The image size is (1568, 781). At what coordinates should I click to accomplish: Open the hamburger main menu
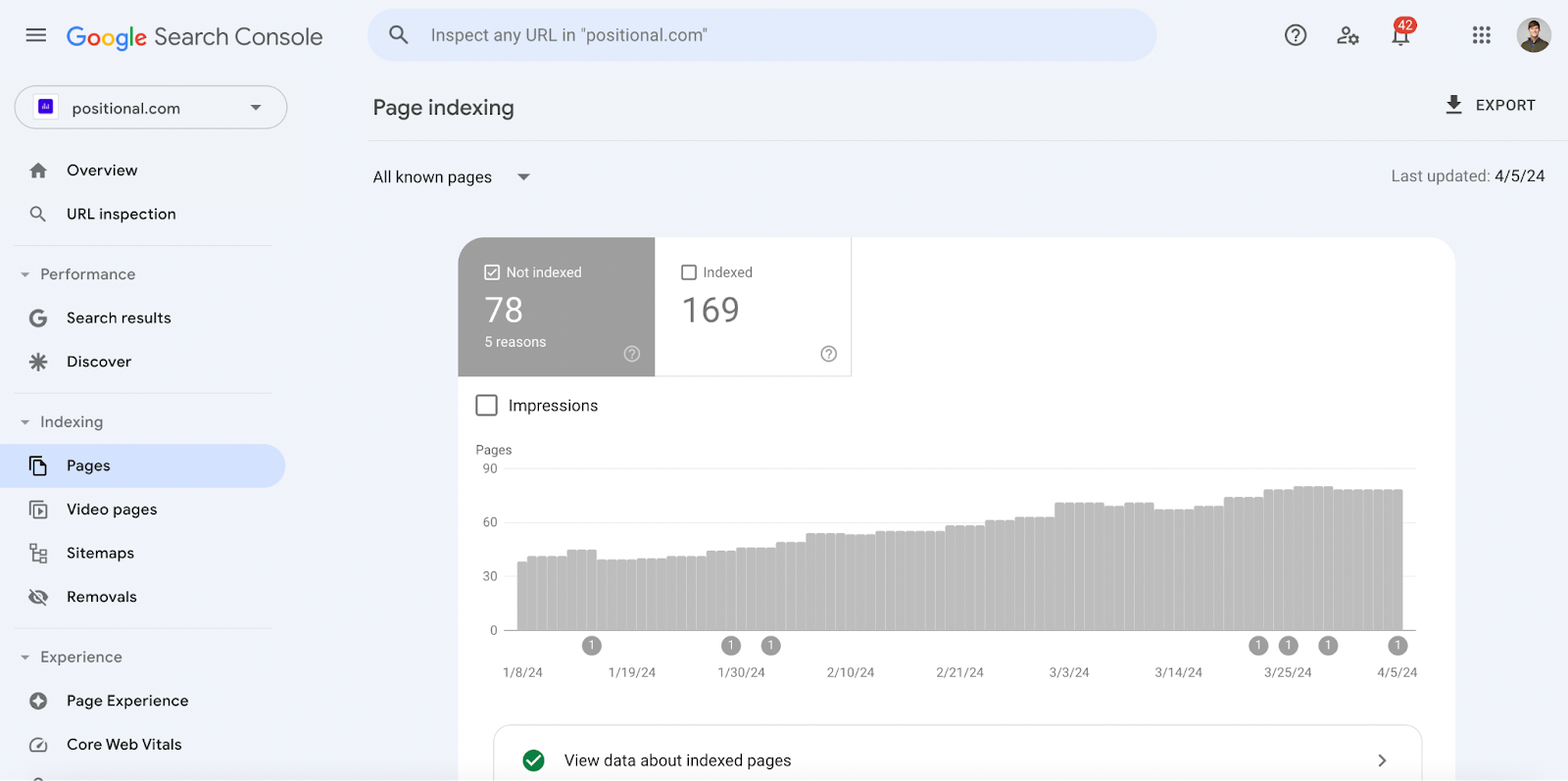tap(36, 35)
